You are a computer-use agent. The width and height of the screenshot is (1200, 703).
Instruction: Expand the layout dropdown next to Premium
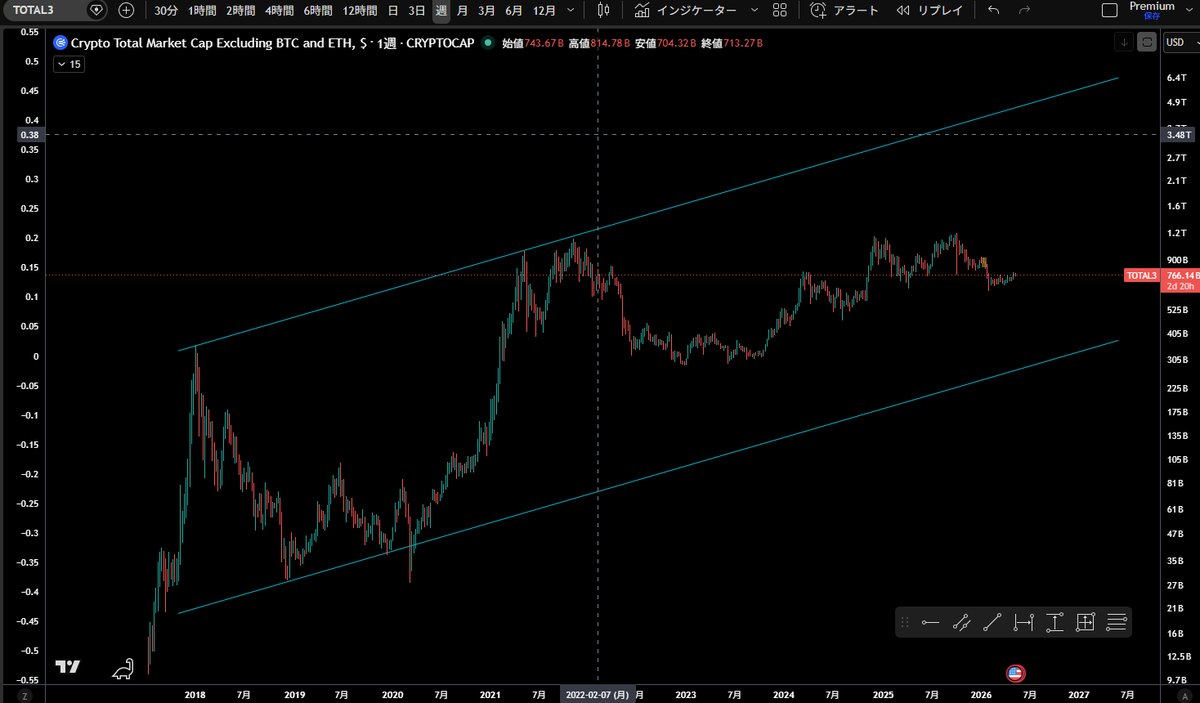pyautogui.click(x=1188, y=10)
